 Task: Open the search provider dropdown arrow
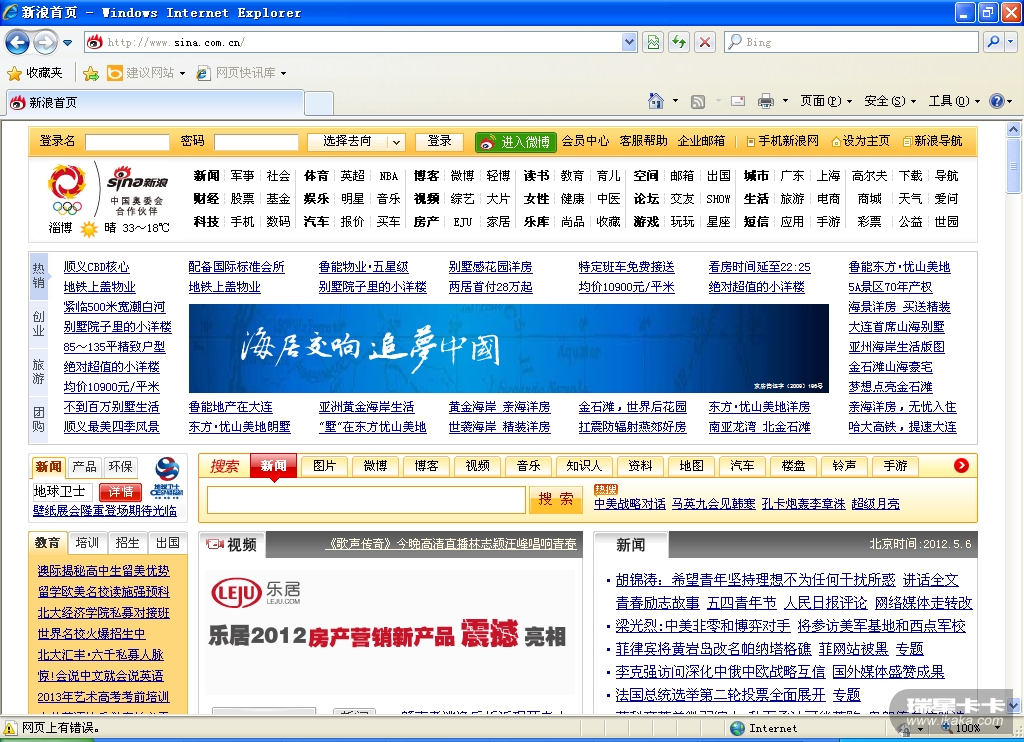click(x=1011, y=42)
